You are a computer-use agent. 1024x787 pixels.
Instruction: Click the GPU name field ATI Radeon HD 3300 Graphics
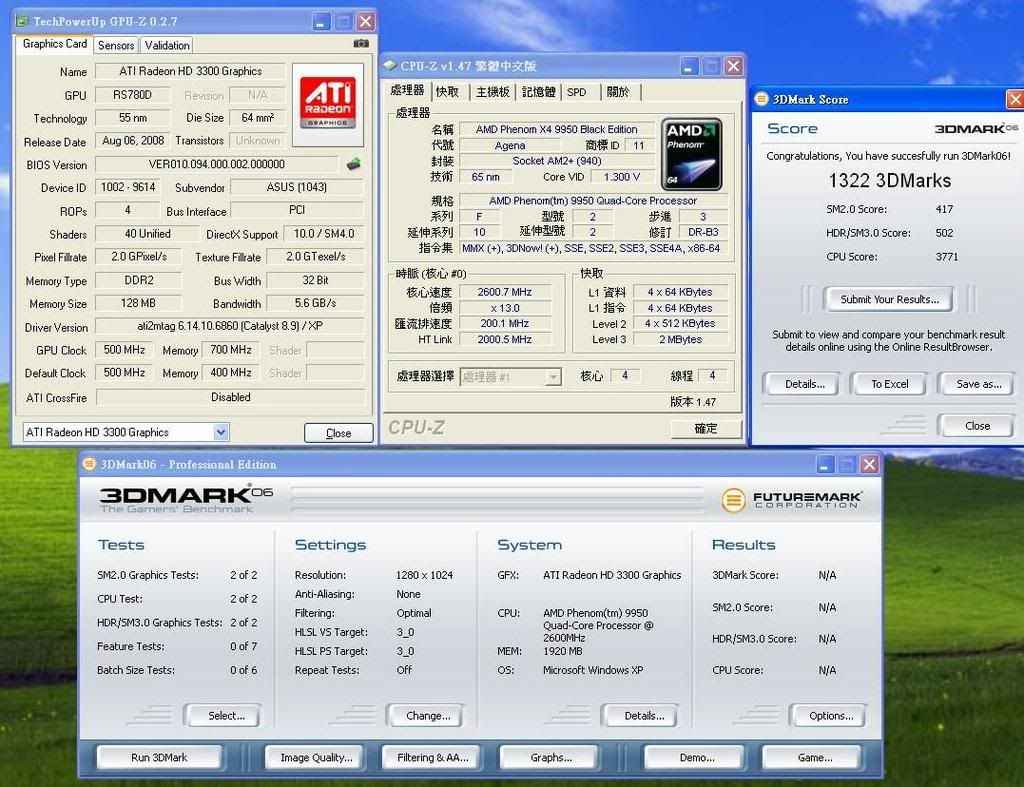(x=190, y=71)
